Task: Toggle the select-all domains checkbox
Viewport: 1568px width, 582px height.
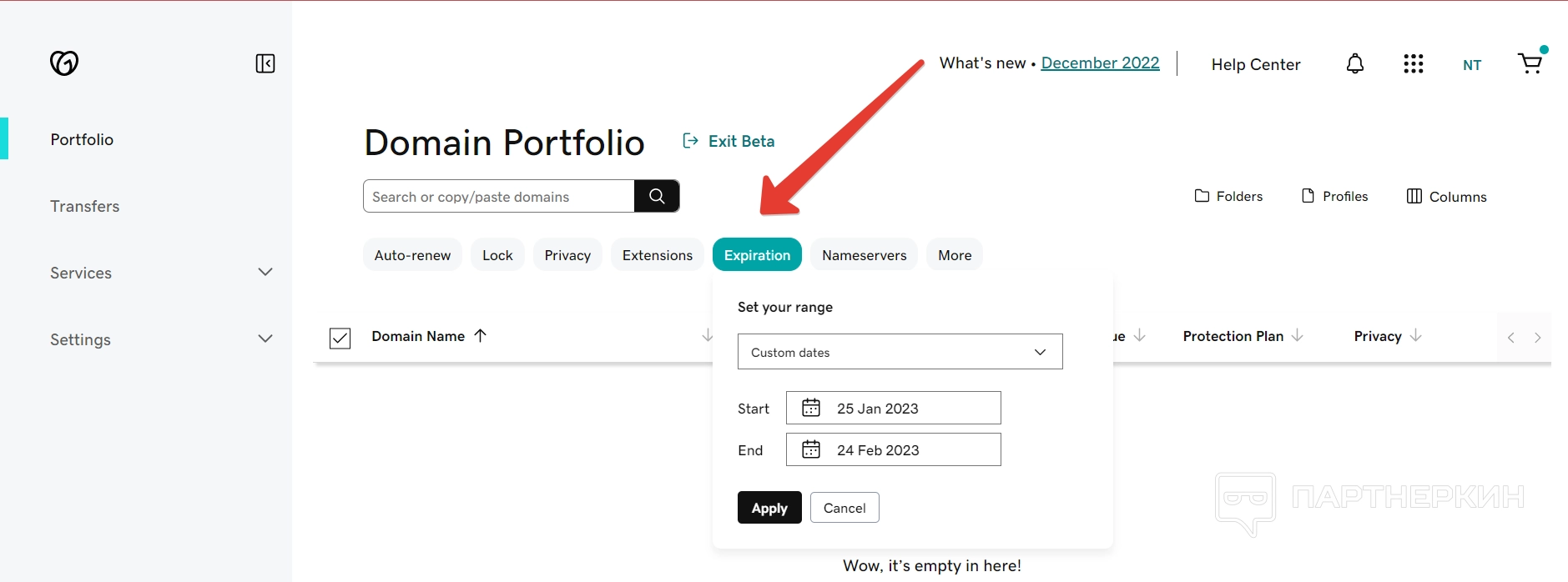Action: coord(340,338)
